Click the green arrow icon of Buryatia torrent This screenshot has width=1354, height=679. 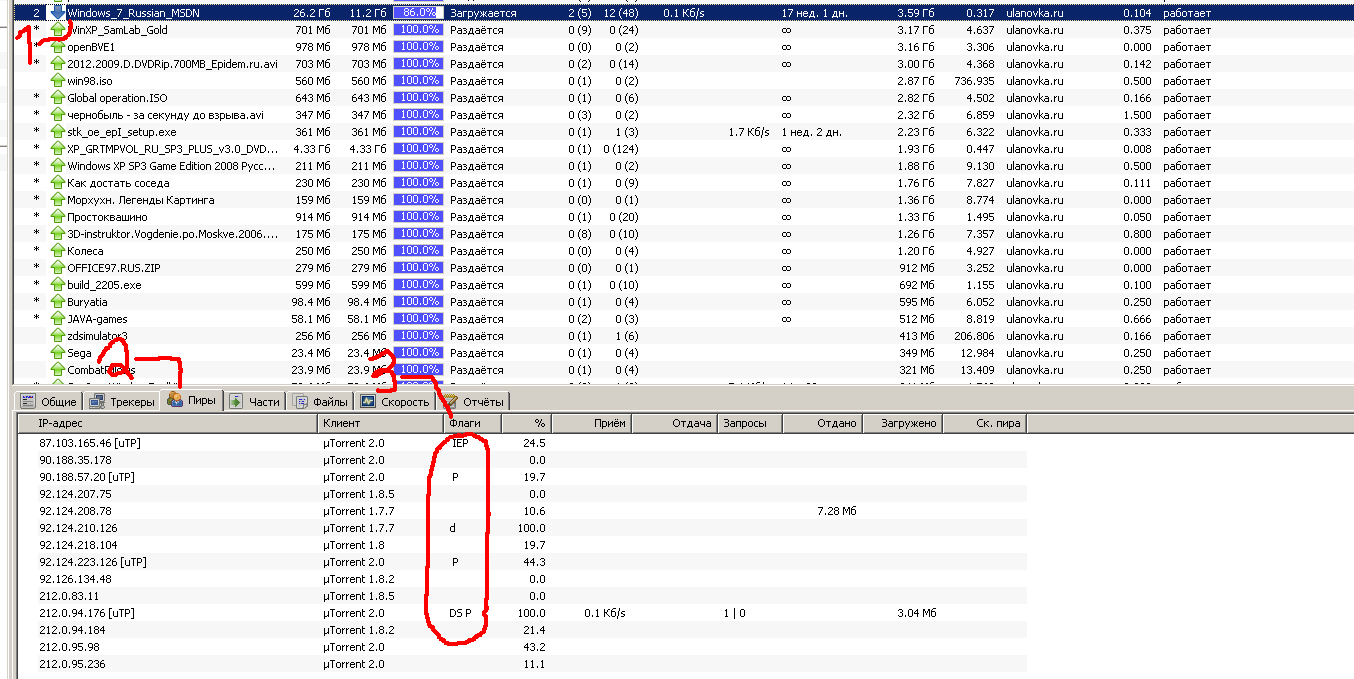pyautogui.click(x=57, y=302)
